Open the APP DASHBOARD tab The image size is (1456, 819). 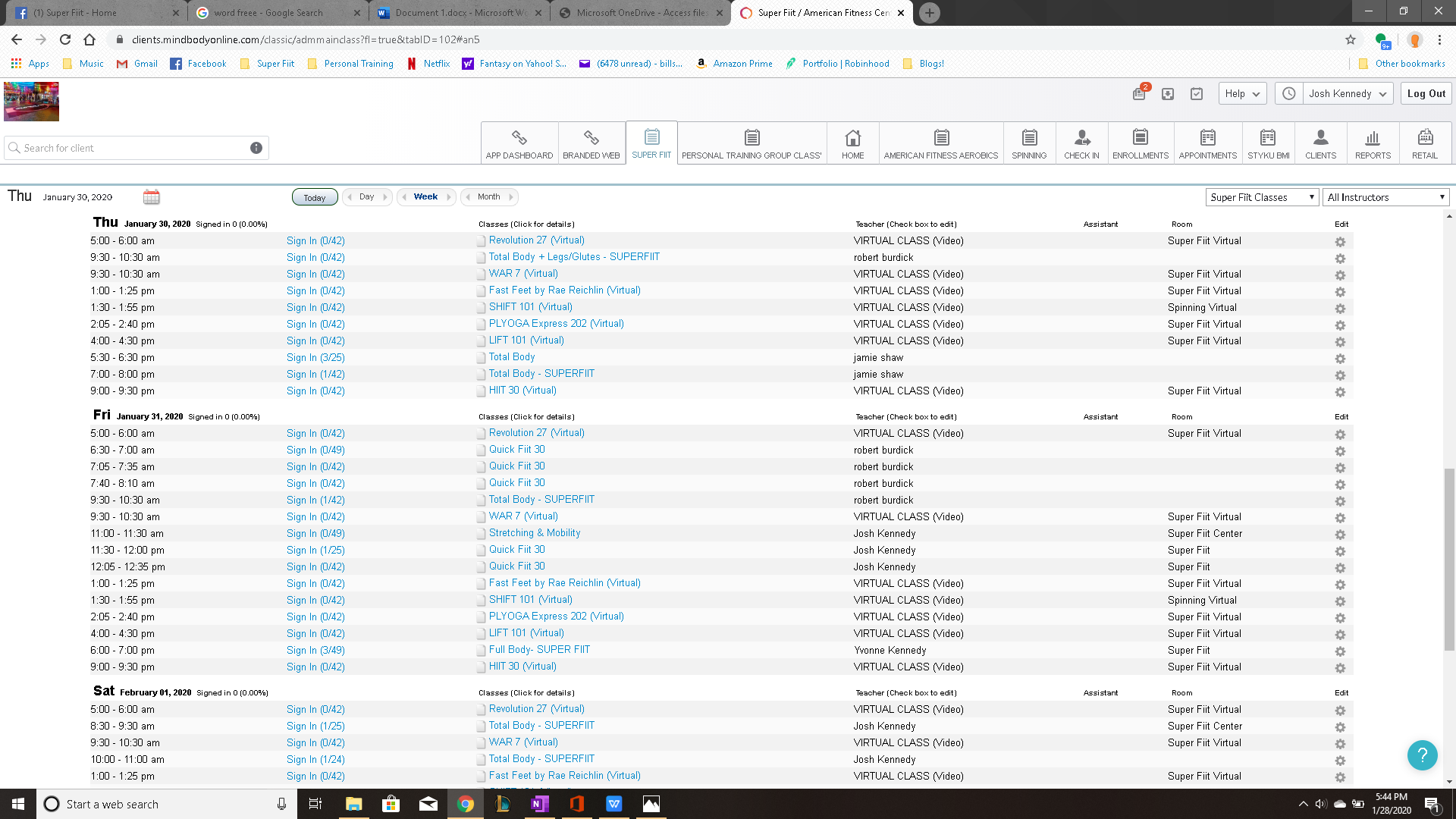point(519,143)
